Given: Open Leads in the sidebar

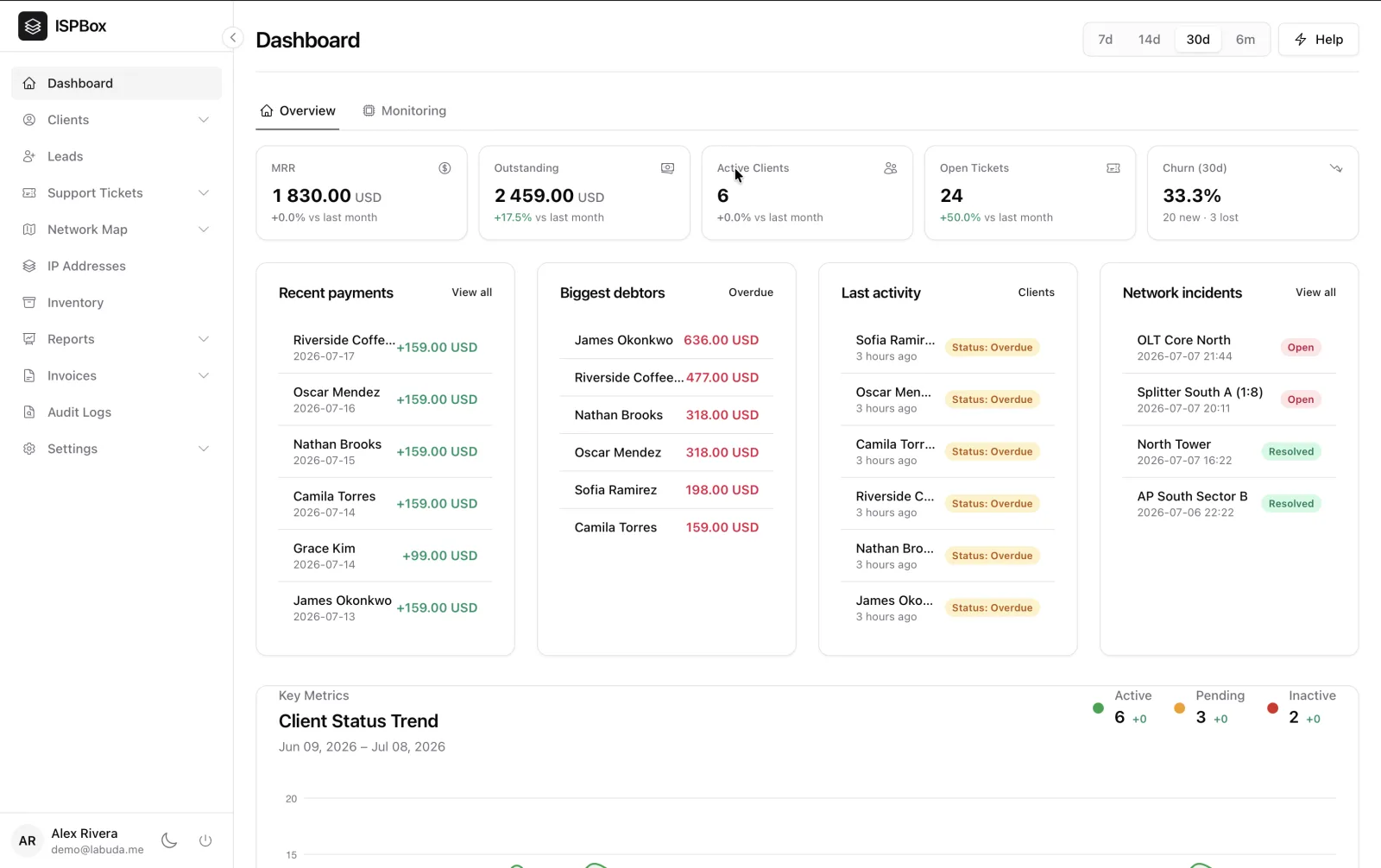Looking at the screenshot, I should click(117, 156).
